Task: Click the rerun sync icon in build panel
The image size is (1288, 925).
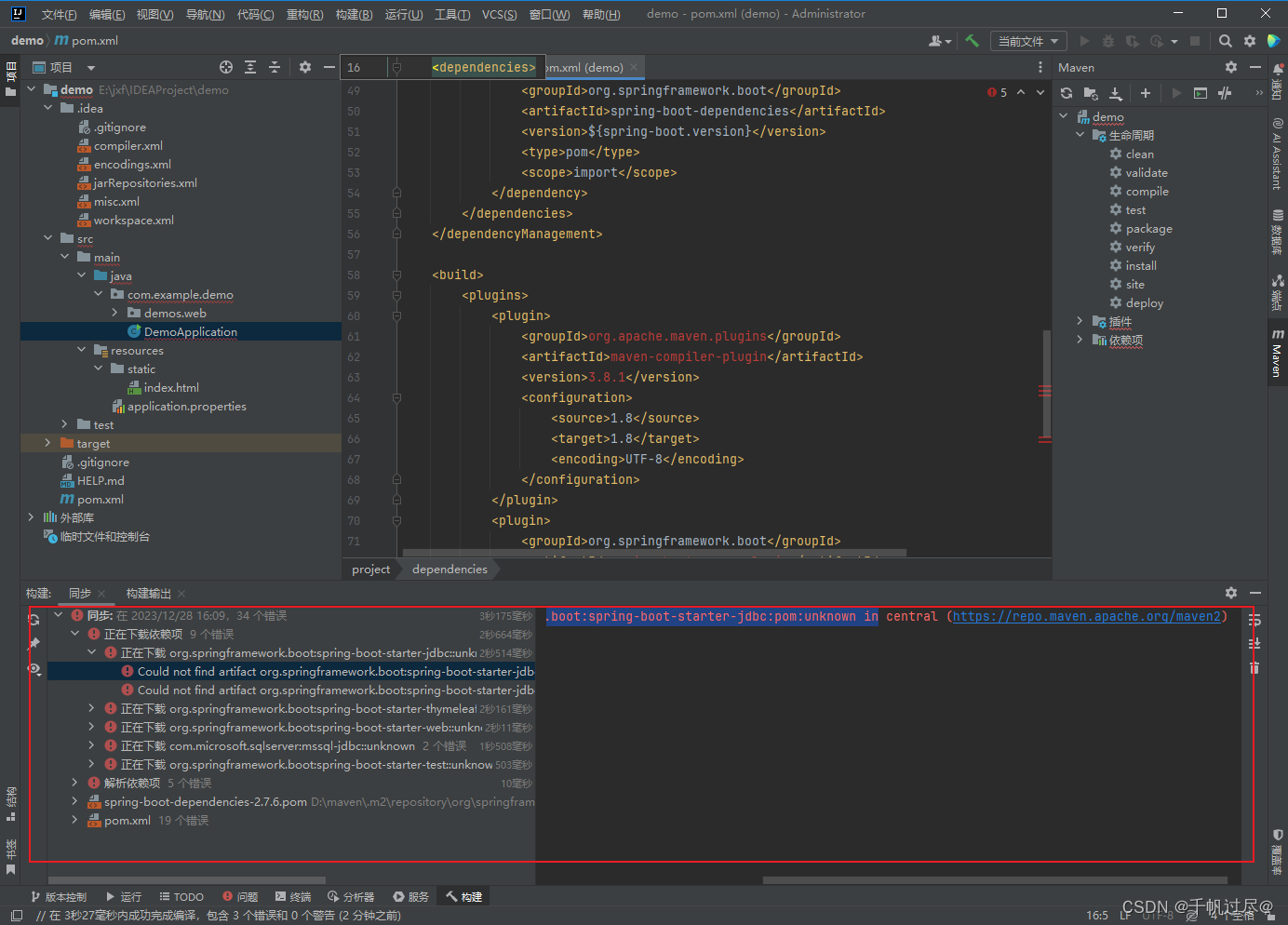Action: (34, 619)
